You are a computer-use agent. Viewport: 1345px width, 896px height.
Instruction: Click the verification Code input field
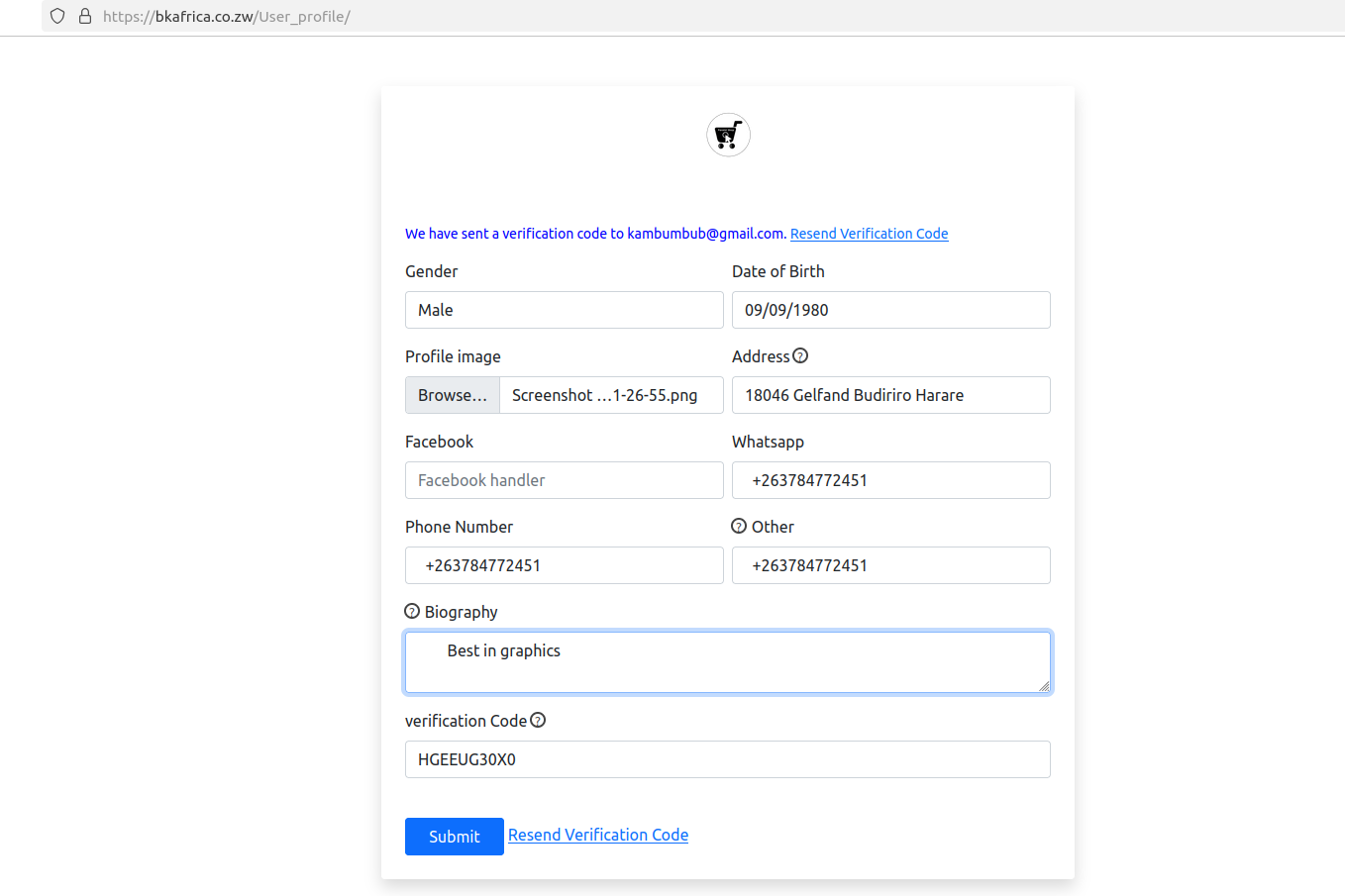point(727,759)
